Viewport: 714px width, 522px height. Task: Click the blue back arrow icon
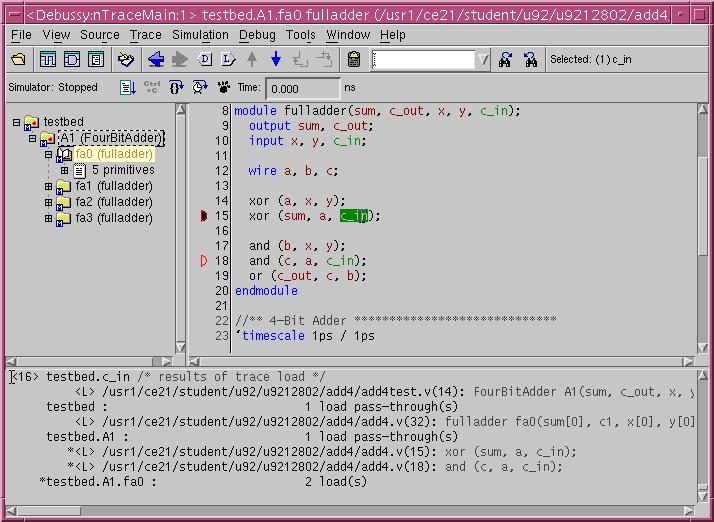(155, 60)
